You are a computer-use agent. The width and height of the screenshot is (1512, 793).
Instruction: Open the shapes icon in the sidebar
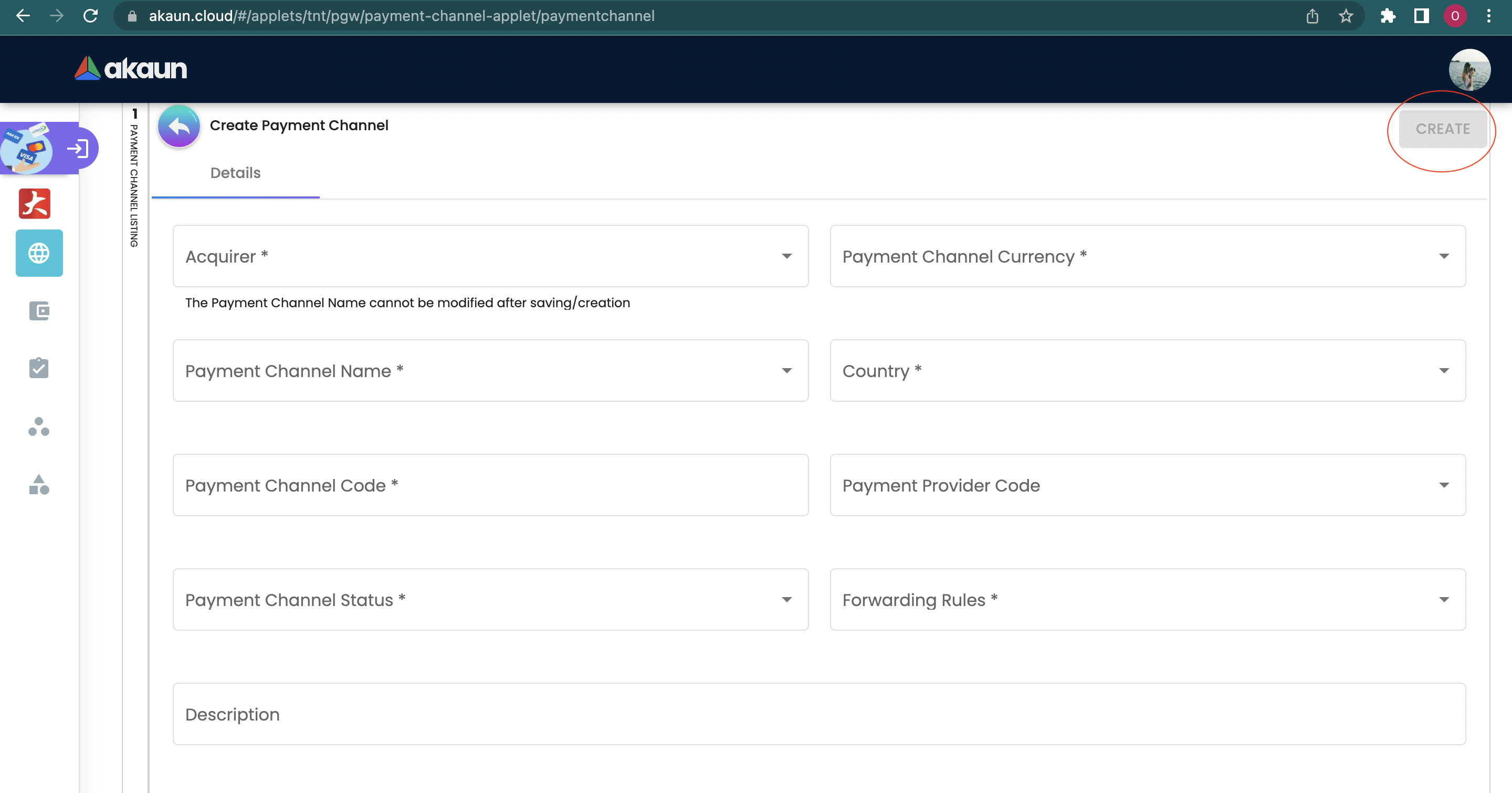(39, 484)
